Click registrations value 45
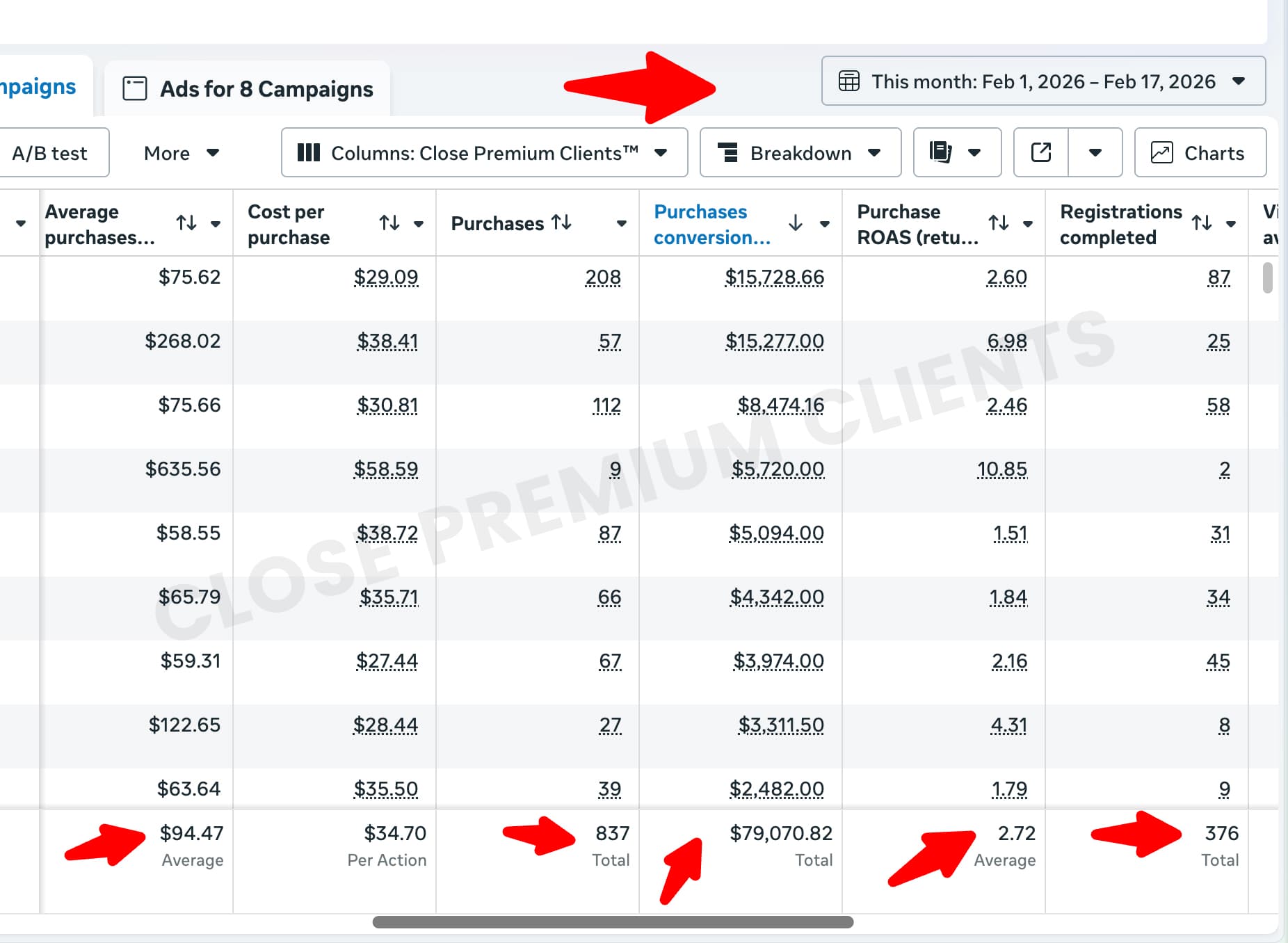The width and height of the screenshot is (1288, 943). pyautogui.click(x=1218, y=661)
